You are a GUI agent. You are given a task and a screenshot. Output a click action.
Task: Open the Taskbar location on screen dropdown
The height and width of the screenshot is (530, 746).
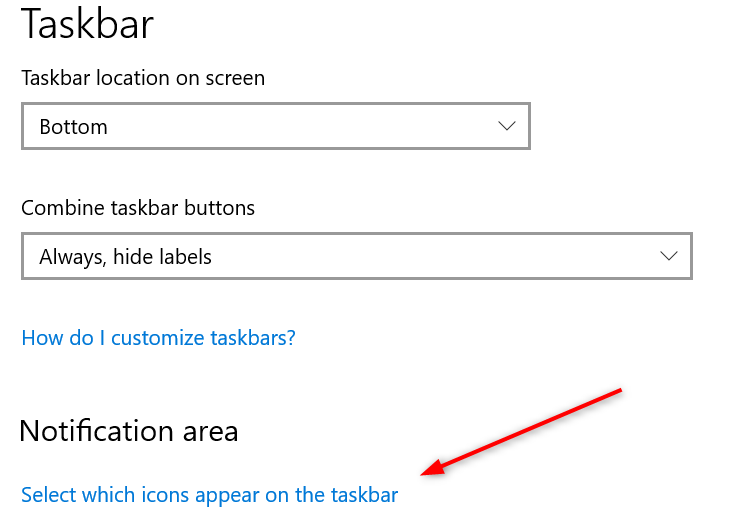pyautogui.click(x=276, y=126)
